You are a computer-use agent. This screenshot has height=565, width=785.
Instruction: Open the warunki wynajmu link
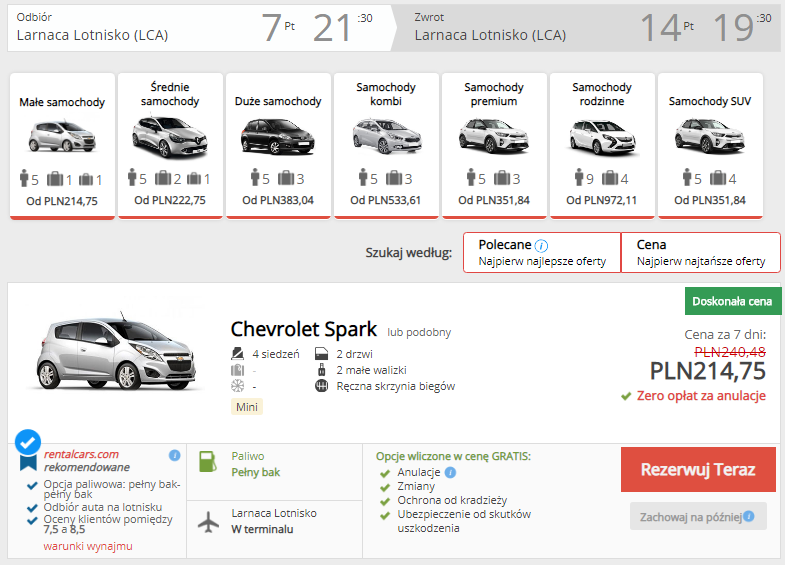point(88,546)
